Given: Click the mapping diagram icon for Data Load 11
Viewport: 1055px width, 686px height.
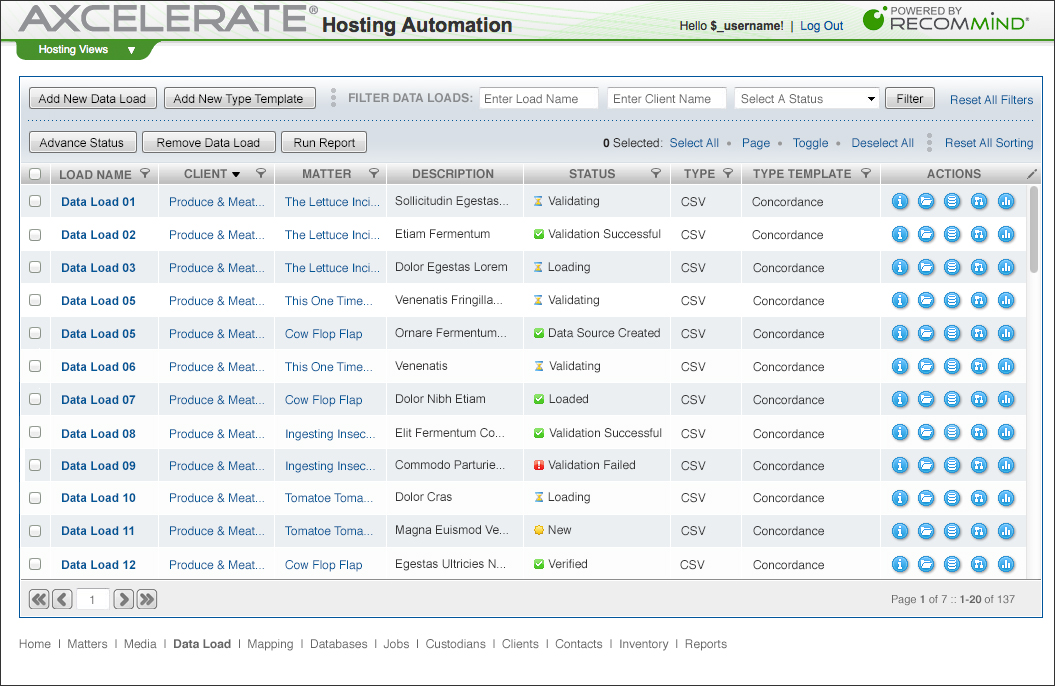Looking at the screenshot, I should 979,531.
